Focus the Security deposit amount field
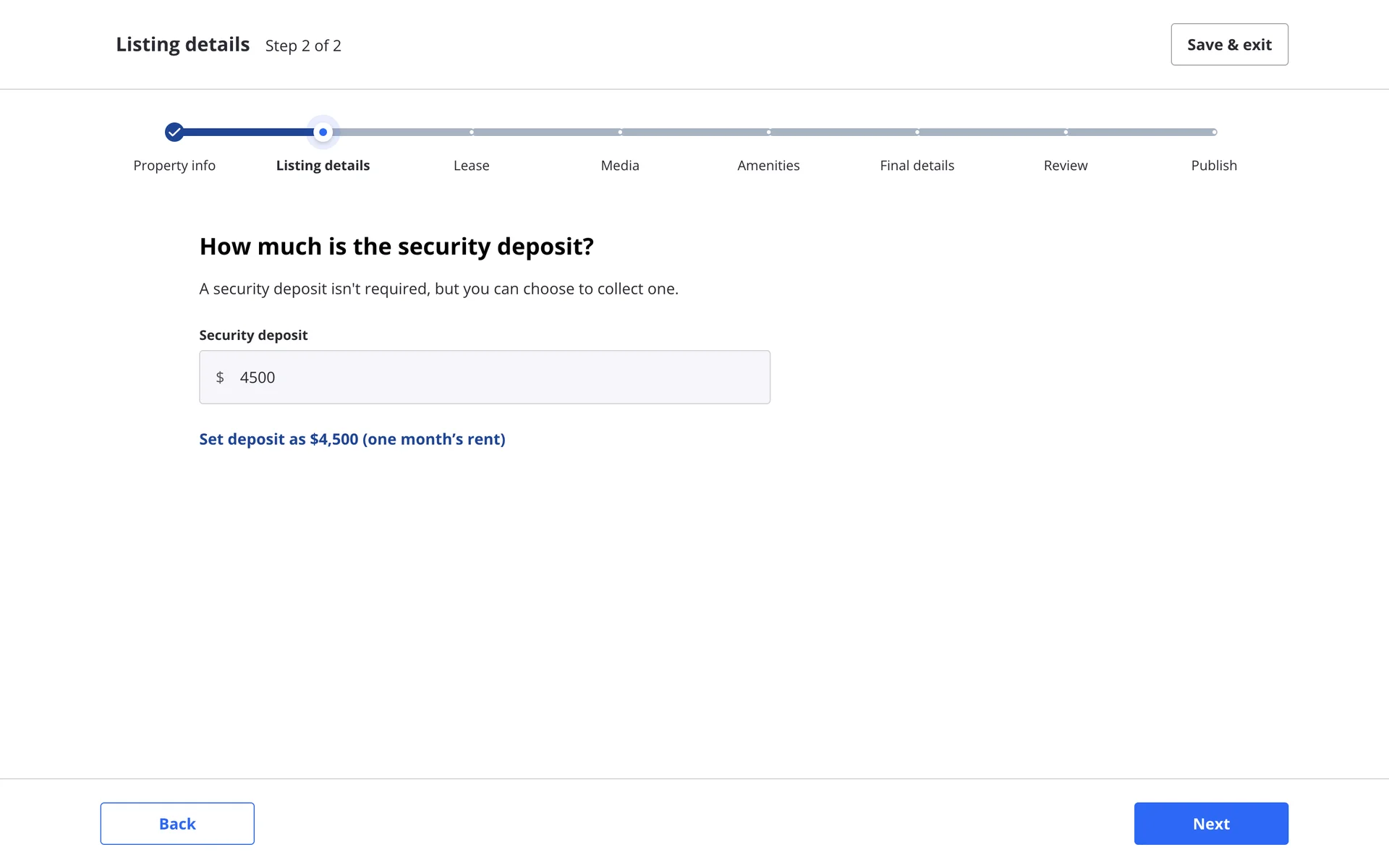 tap(499, 378)
